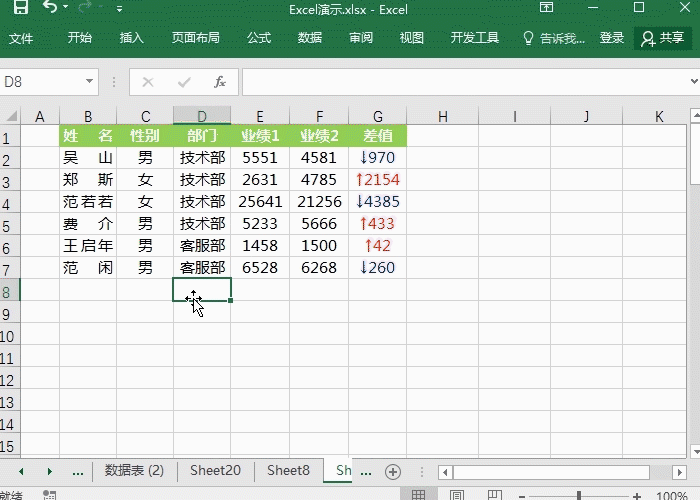Select the ↑42 difference cell
Viewport: 700px width, 500px height.
pos(378,246)
